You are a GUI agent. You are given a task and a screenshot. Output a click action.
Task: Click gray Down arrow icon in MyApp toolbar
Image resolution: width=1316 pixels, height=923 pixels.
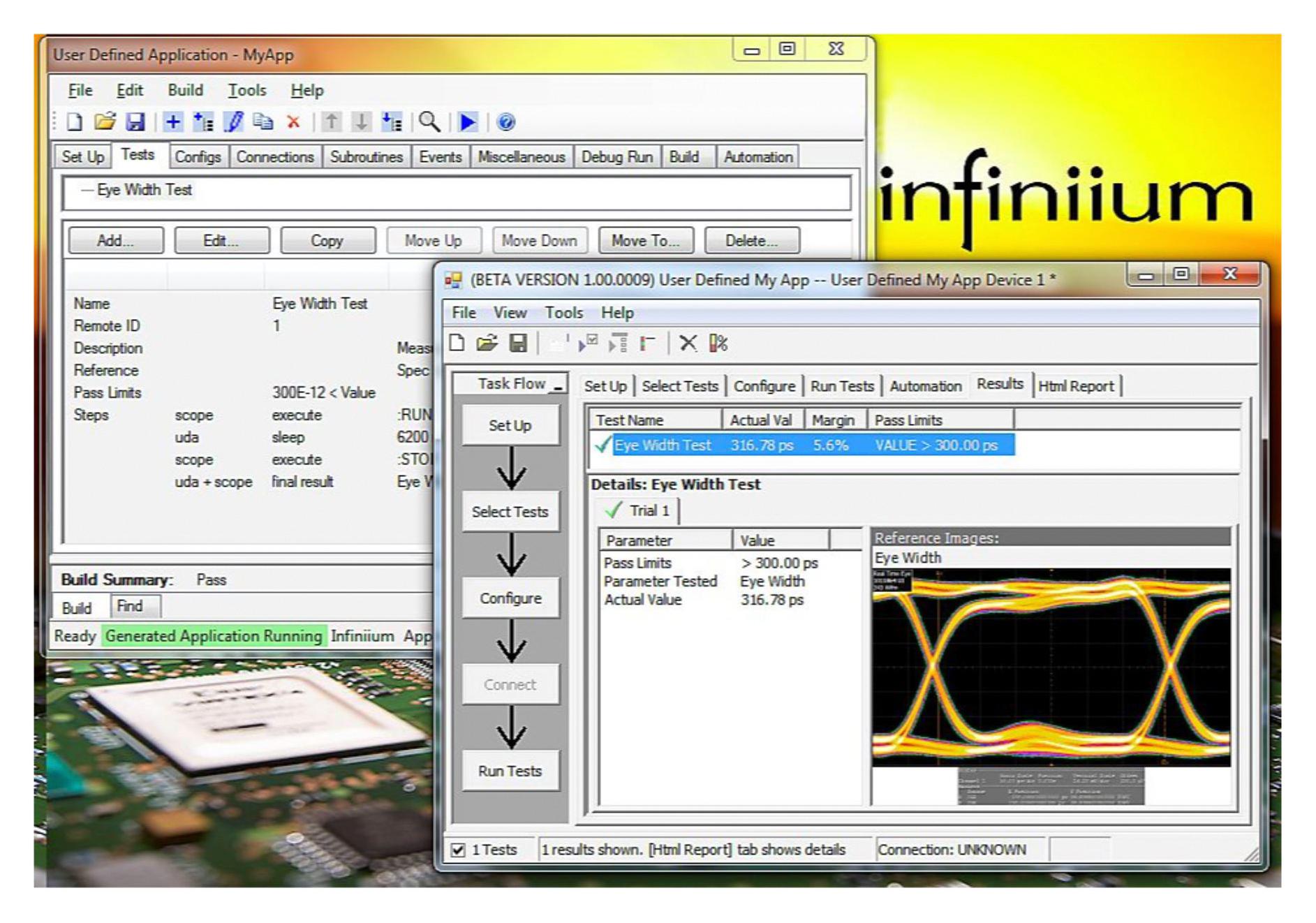361,122
